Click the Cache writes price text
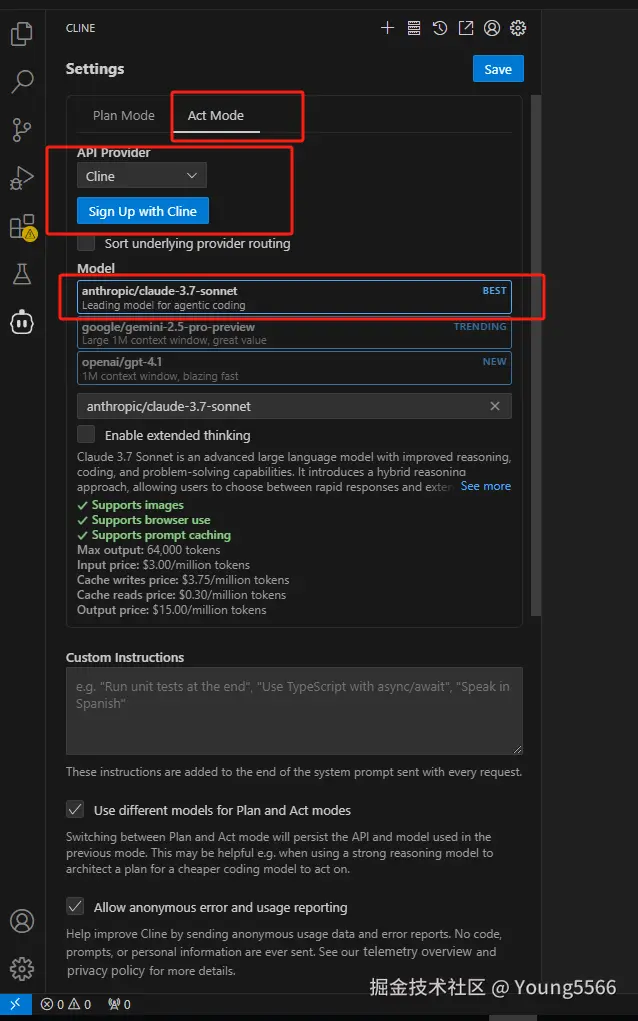This screenshot has height=1021, width=638. [x=183, y=580]
